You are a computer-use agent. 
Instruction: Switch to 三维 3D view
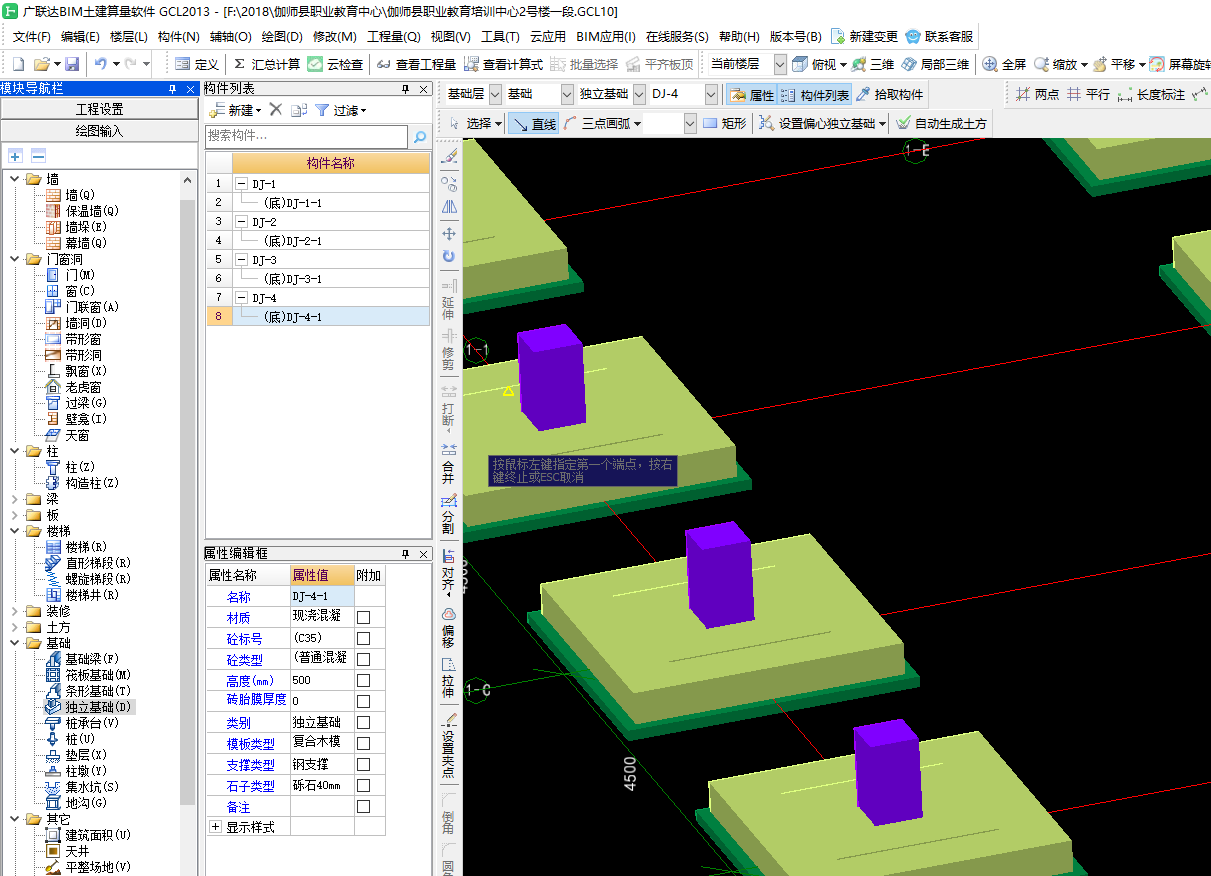(x=873, y=64)
